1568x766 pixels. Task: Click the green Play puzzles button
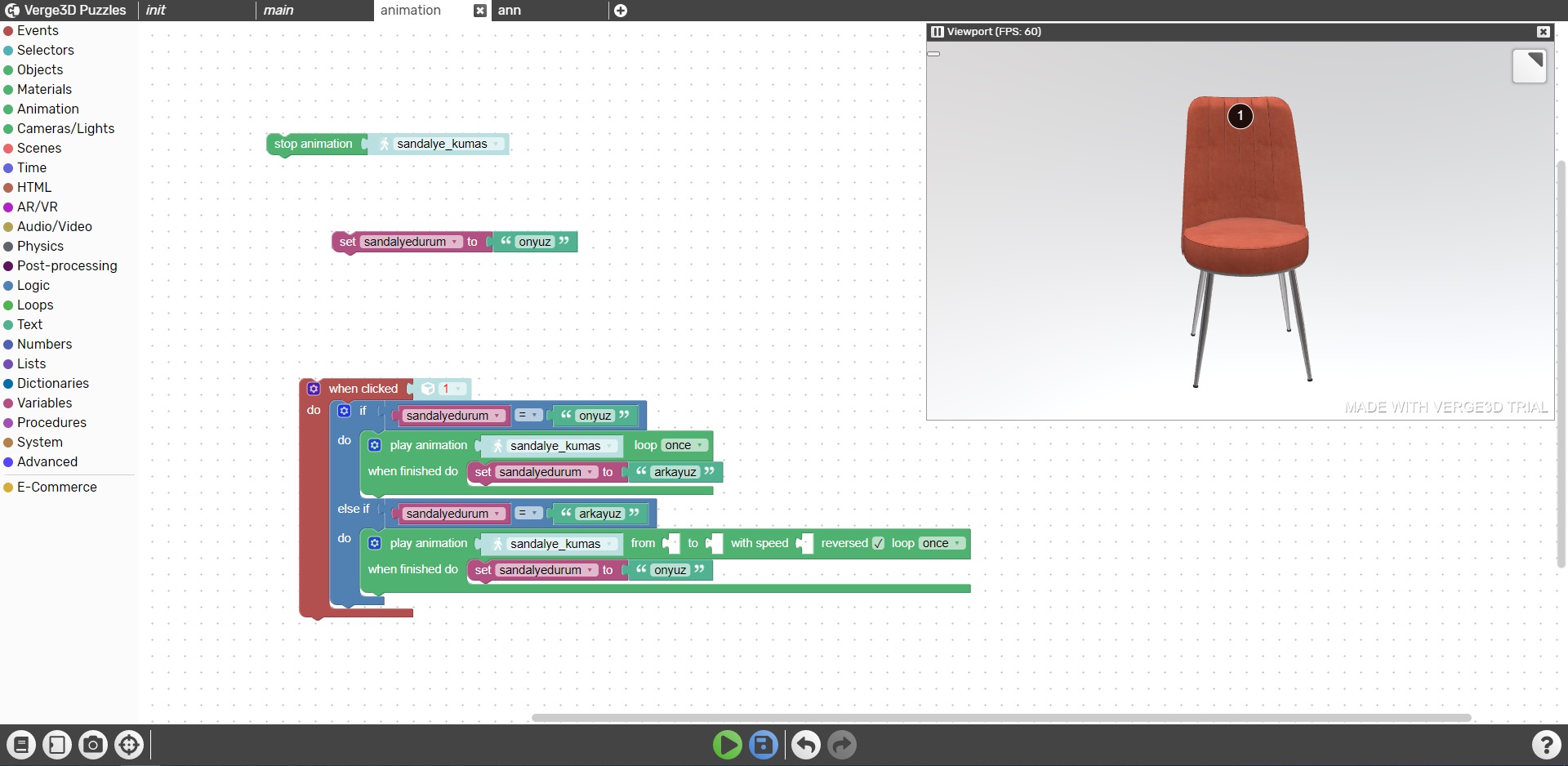pos(727,745)
